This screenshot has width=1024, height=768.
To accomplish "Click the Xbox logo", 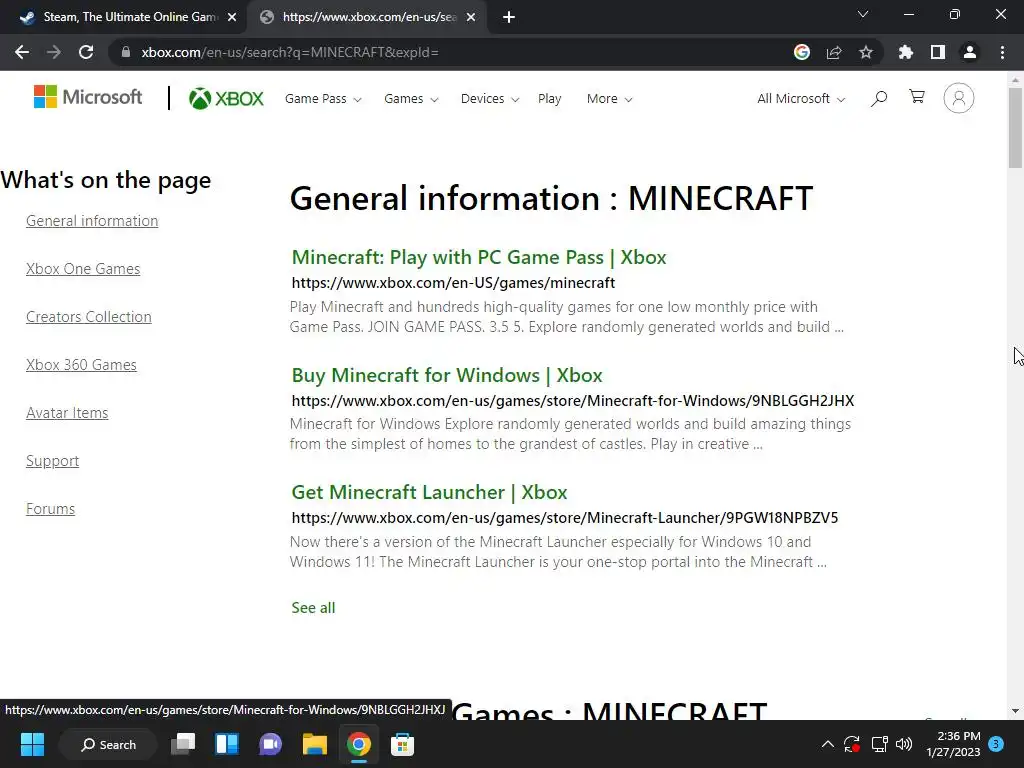I will click(226, 99).
